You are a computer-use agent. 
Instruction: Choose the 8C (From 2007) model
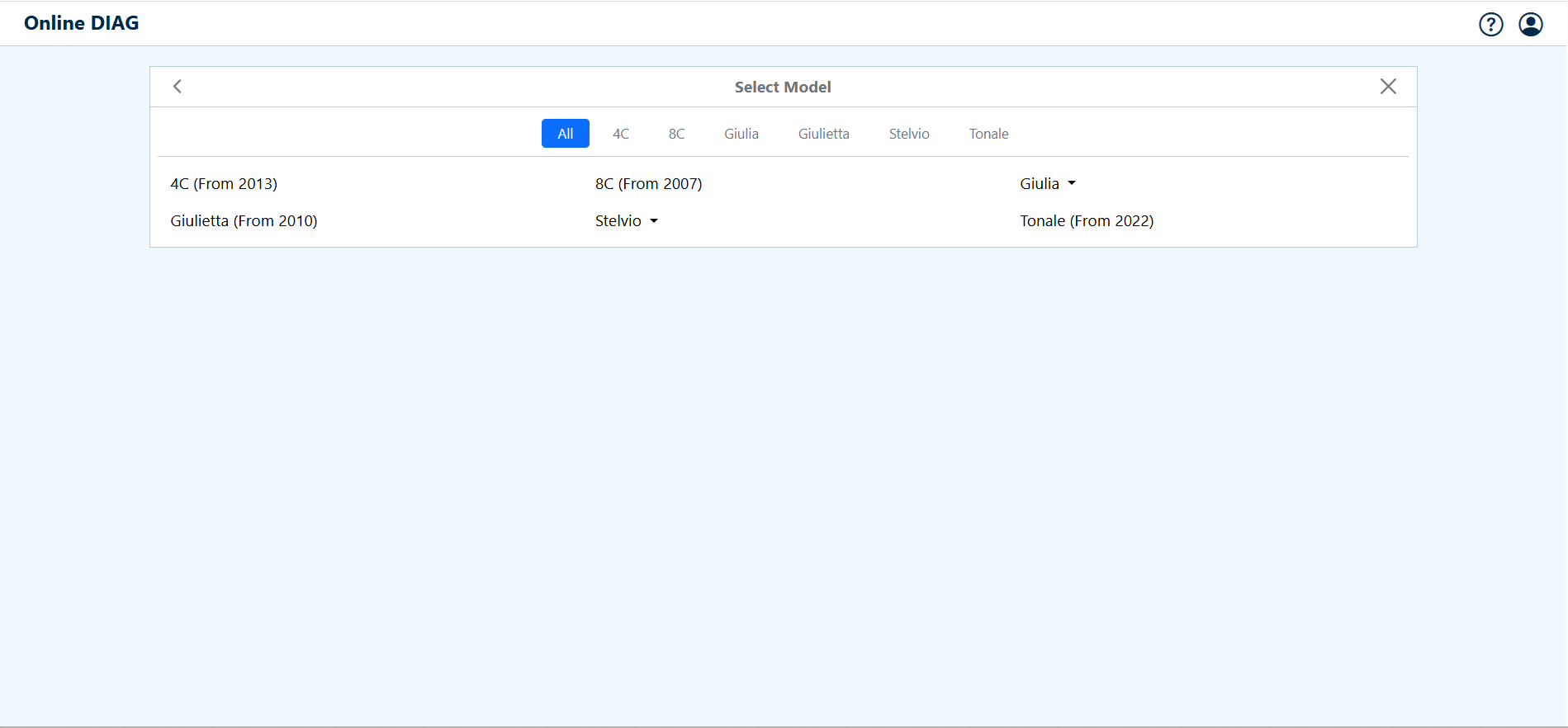tap(648, 184)
